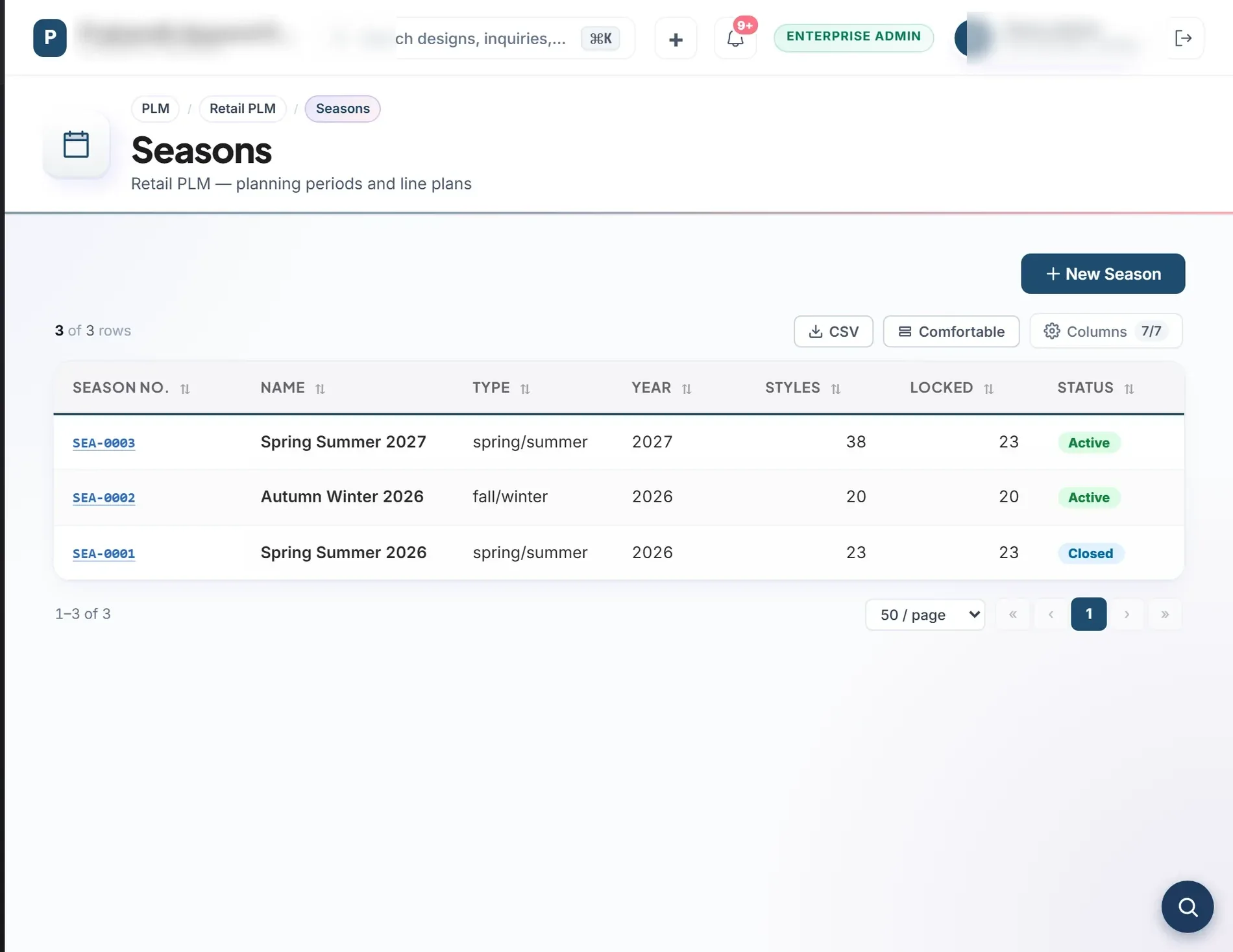Sort by Type column arrows
This screenshot has width=1233, height=952.
tap(525, 389)
